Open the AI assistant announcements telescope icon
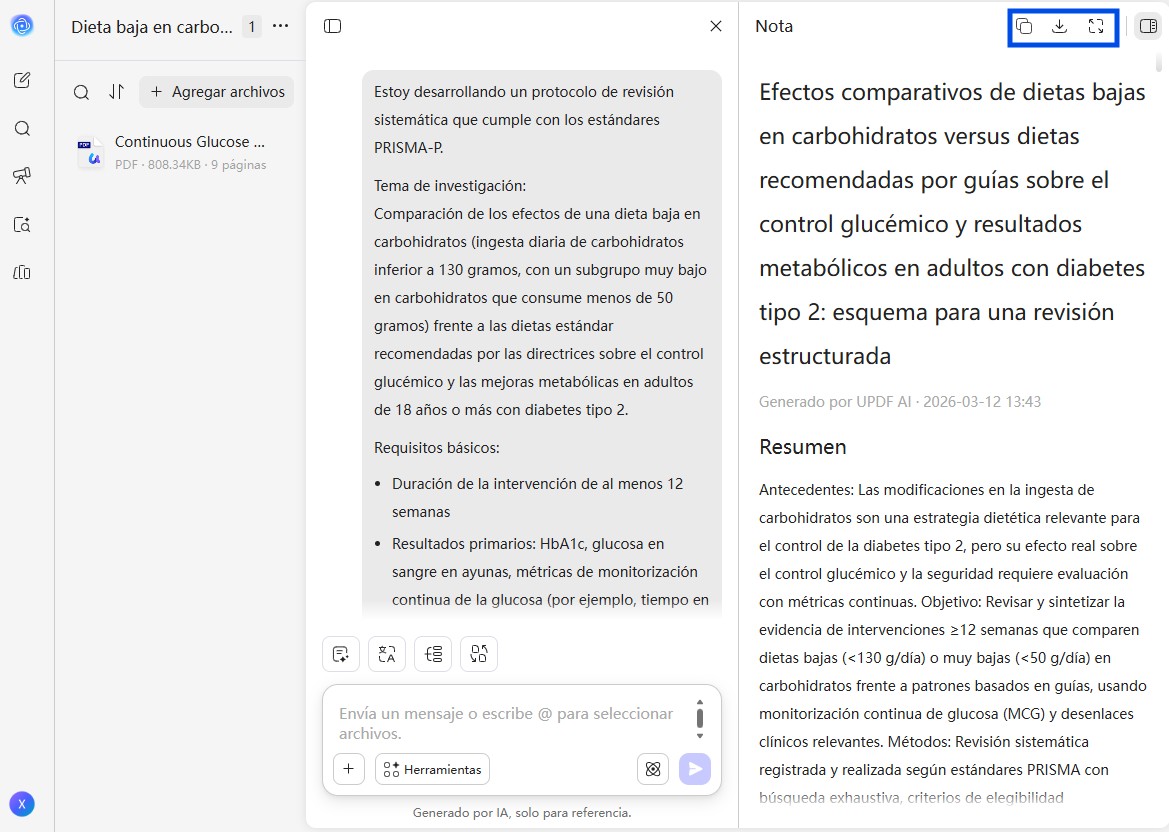 pyautogui.click(x=22, y=176)
